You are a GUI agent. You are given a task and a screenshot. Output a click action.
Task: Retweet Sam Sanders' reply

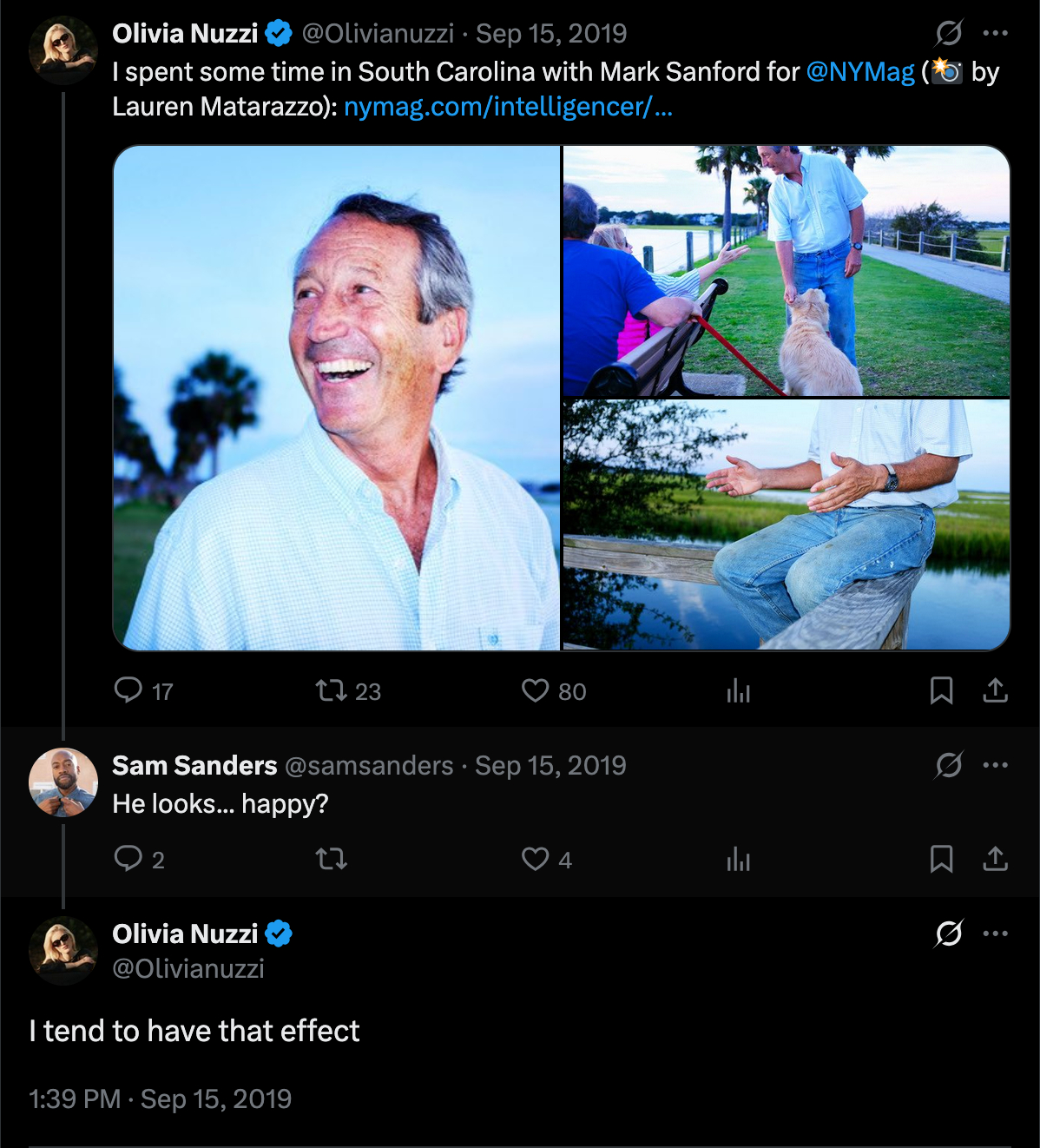tap(331, 859)
